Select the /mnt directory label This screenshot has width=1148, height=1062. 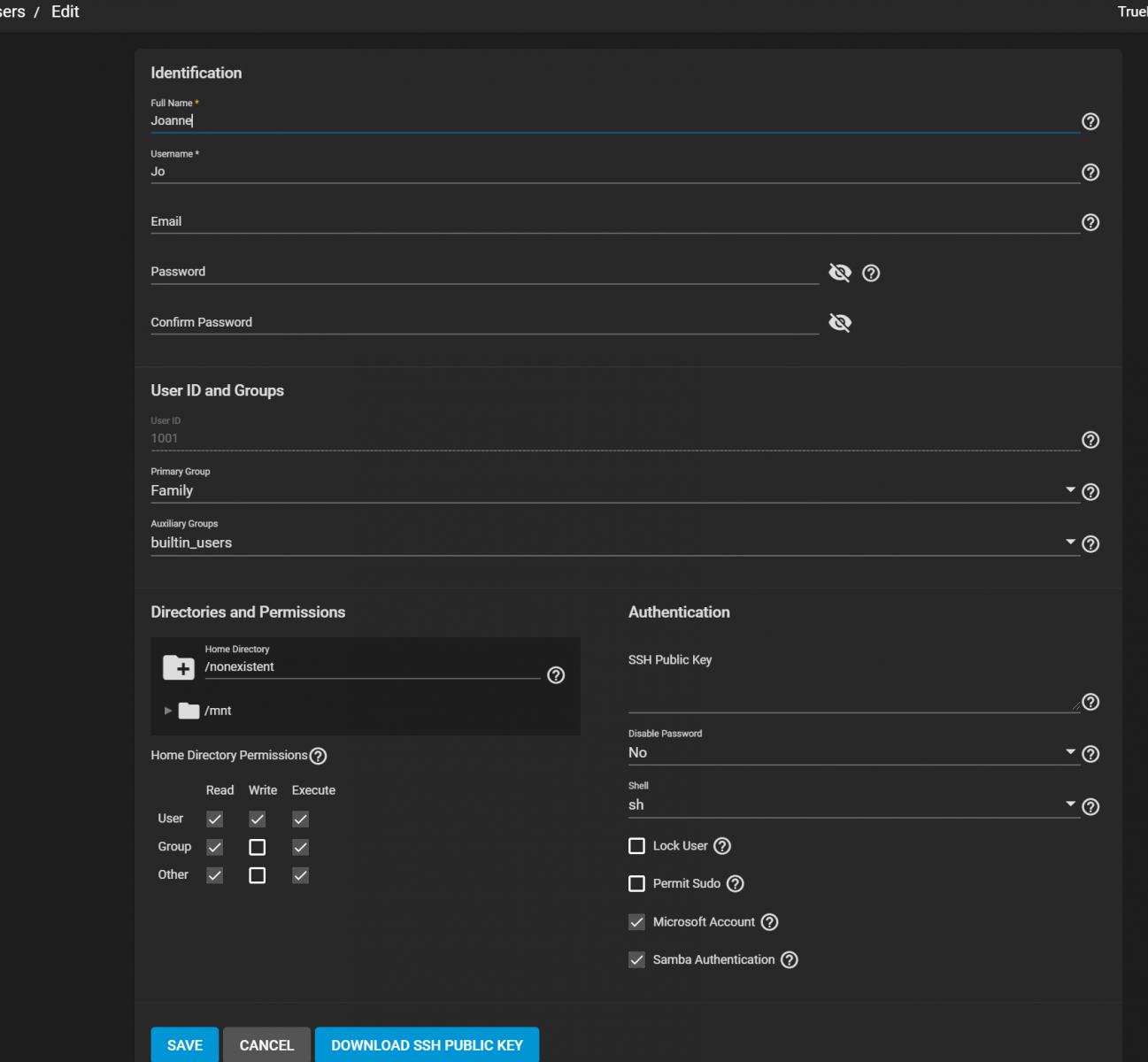click(x=218, y=711)
